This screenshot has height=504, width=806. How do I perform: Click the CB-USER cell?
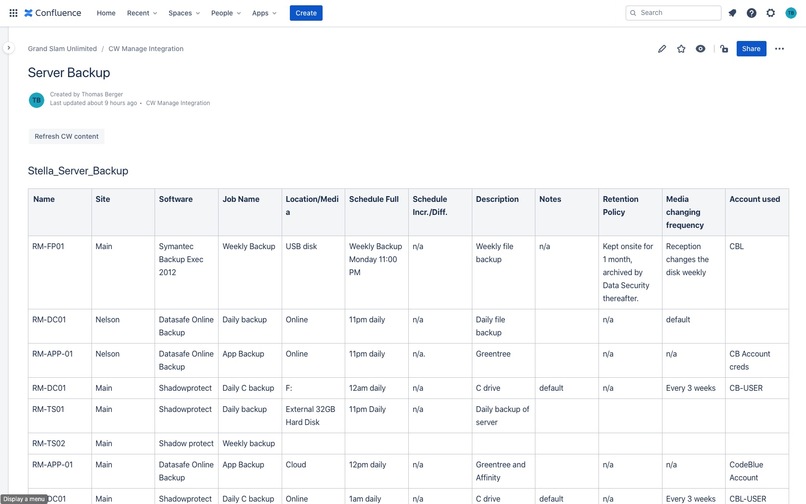click(x=757, y=388)
